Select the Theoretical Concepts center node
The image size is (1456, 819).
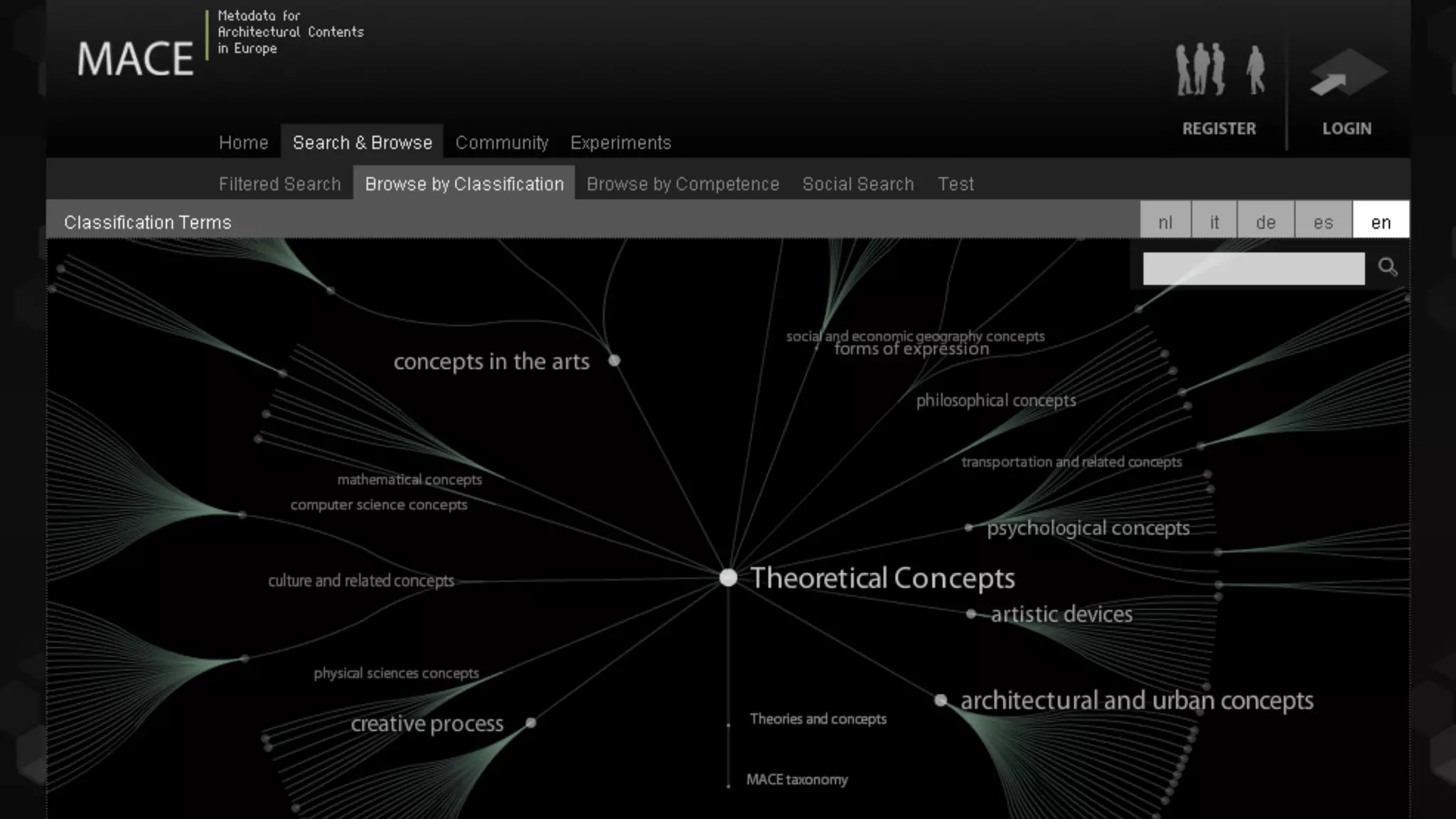point(728,577)
